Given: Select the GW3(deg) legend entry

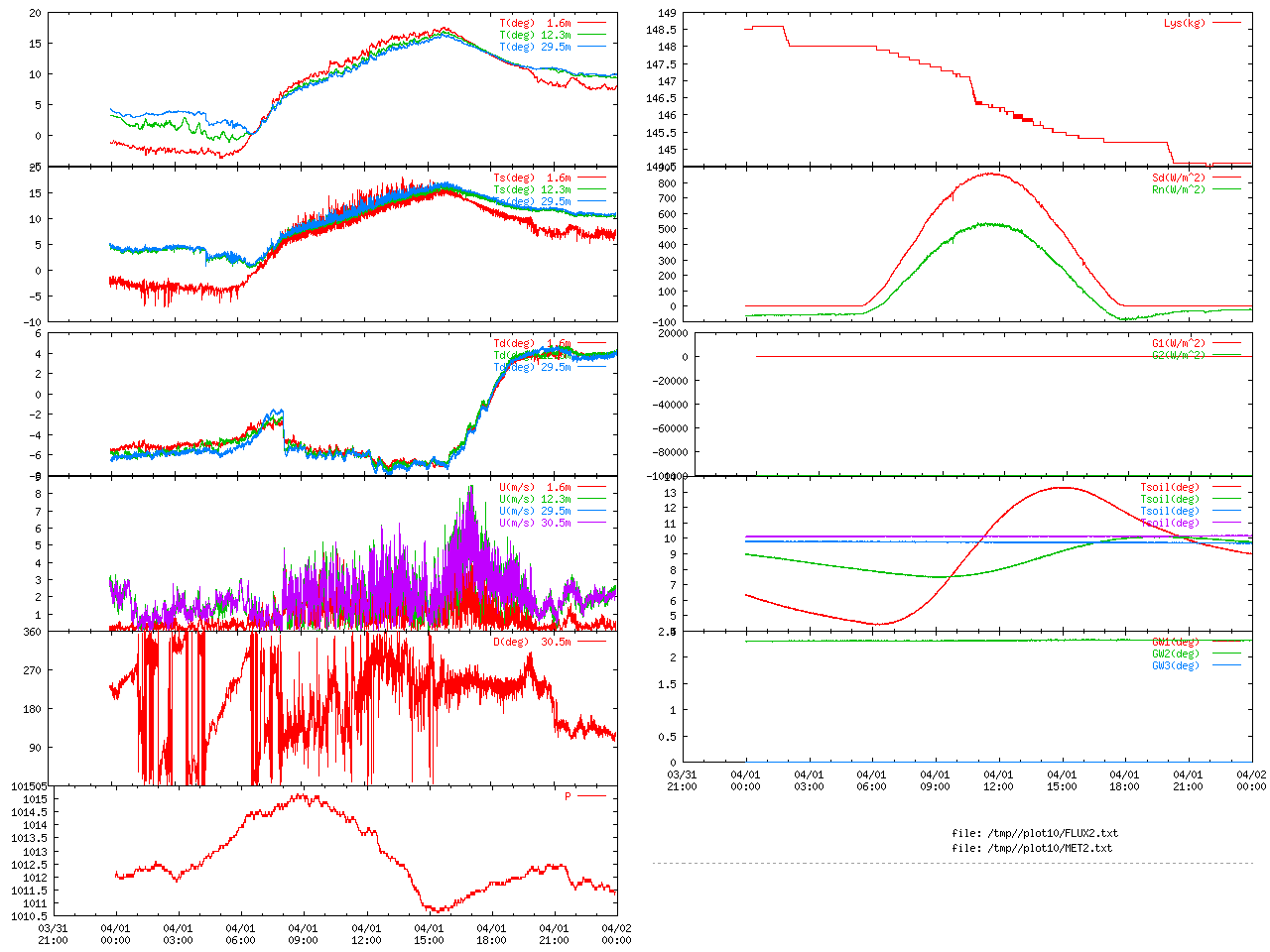Looking at the screenshot, I should pyautogui.click(x=1175, y=665).
